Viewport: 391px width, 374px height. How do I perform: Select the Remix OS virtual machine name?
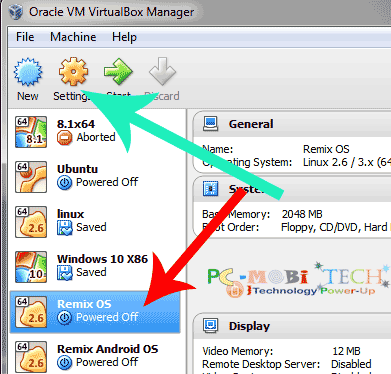84,304
